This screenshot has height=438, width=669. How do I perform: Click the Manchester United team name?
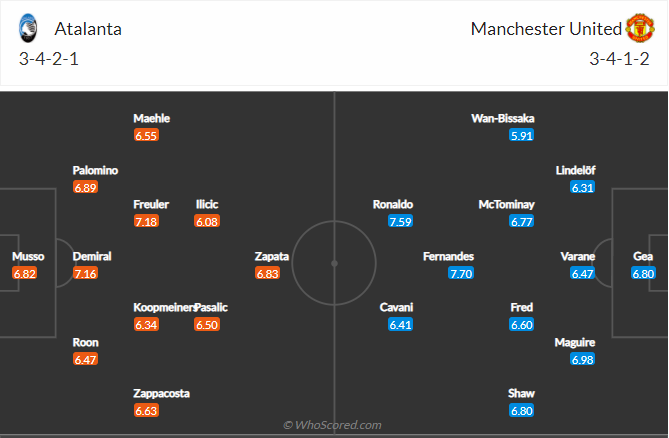pos(545,29)
